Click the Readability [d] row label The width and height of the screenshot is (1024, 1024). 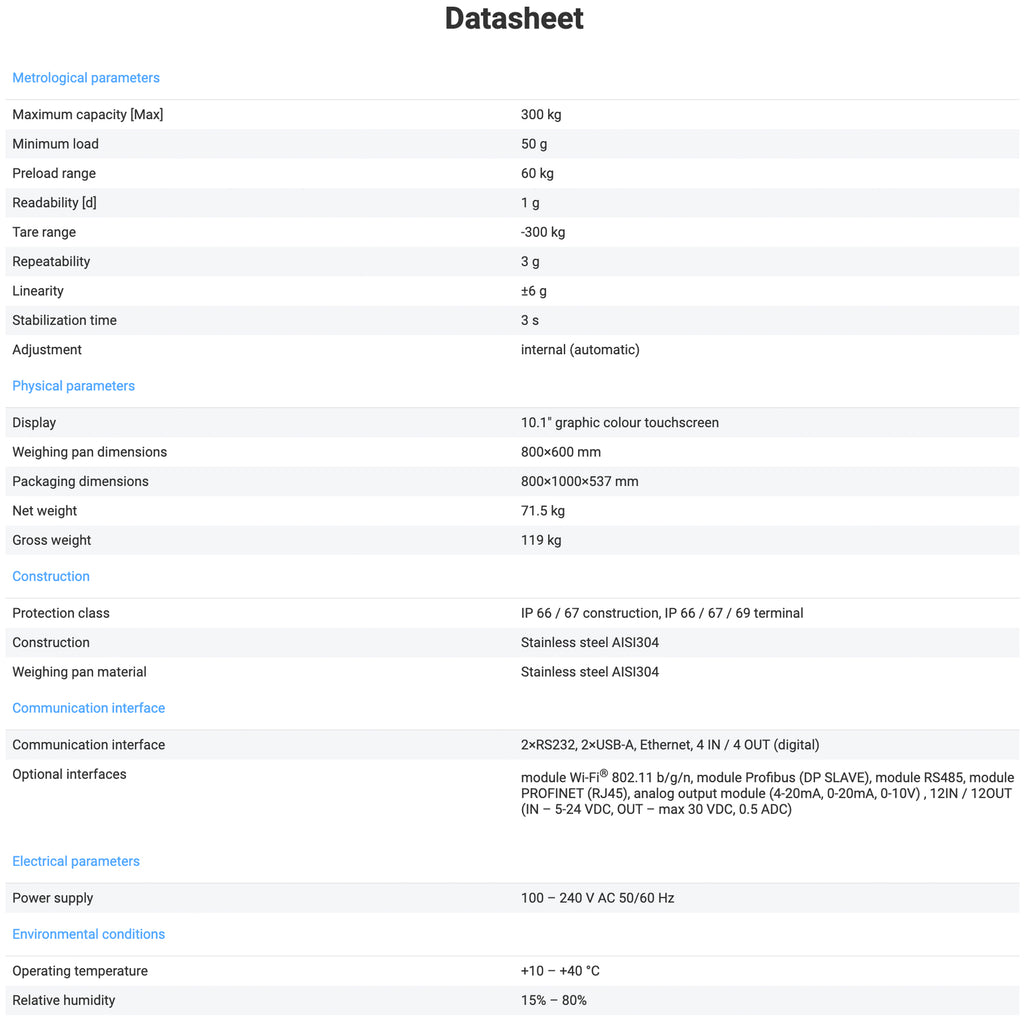point(54,203)
